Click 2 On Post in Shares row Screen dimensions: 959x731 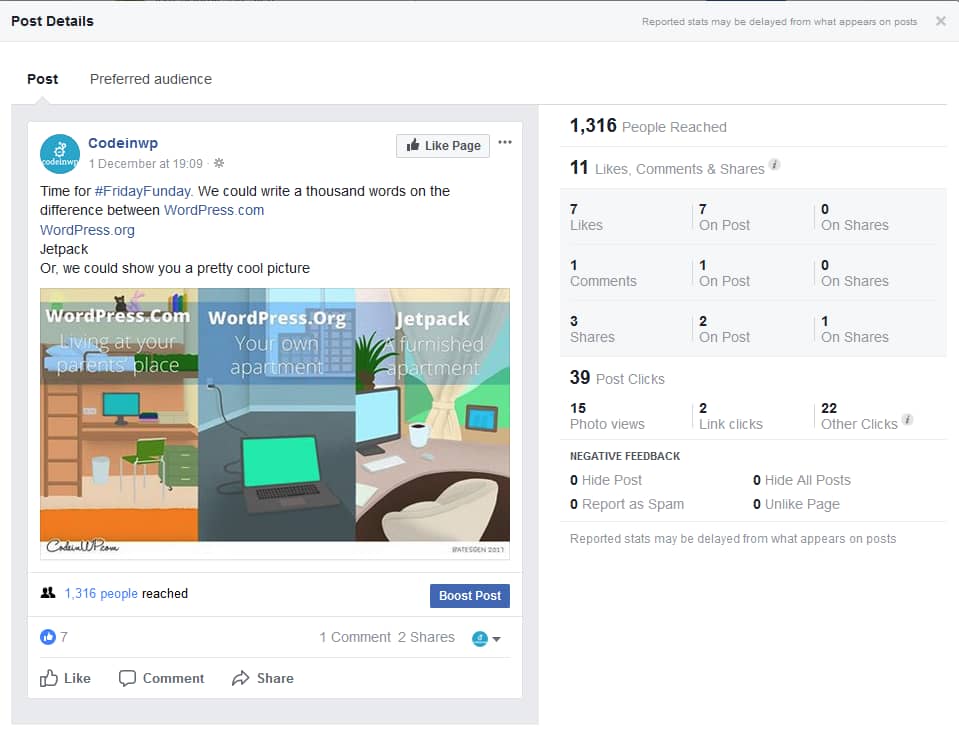pos(724,329)
